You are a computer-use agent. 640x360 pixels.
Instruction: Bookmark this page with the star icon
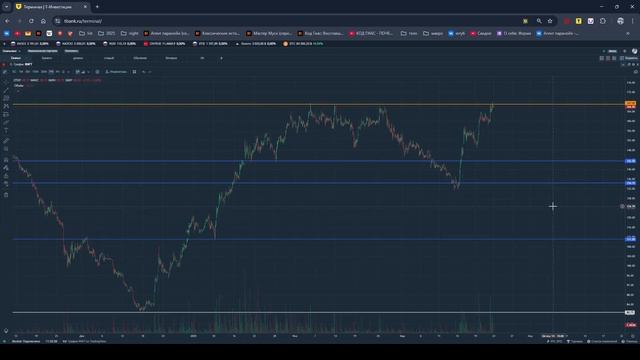point(550,21)
